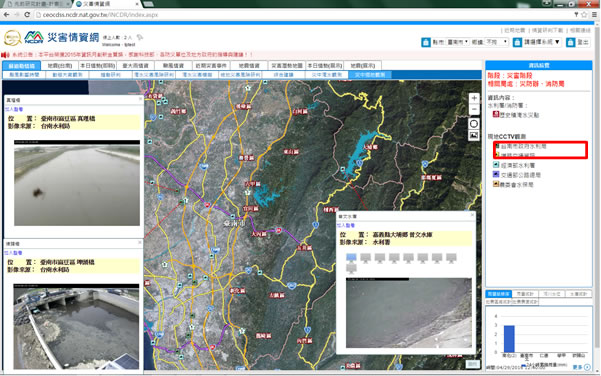Select the third camera icon in the 曾文水庫 popup
The height and width of the screenshot is (376, 601).
pyautogui.click(x=380, y=258)
